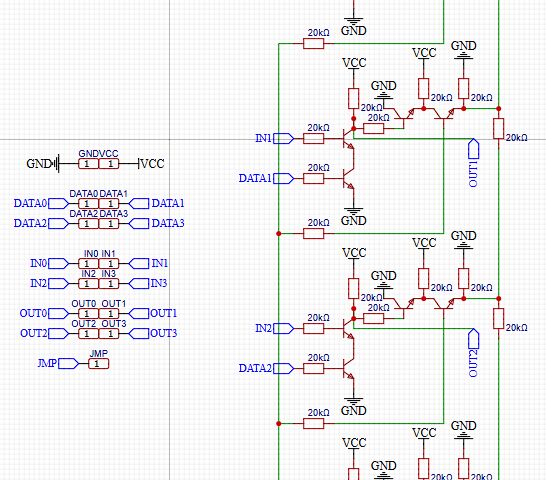Select the transistor driven by the IN1 resistor
This screenshot has width=546, height=480.
pyautogui.click(x=349, y=139)
